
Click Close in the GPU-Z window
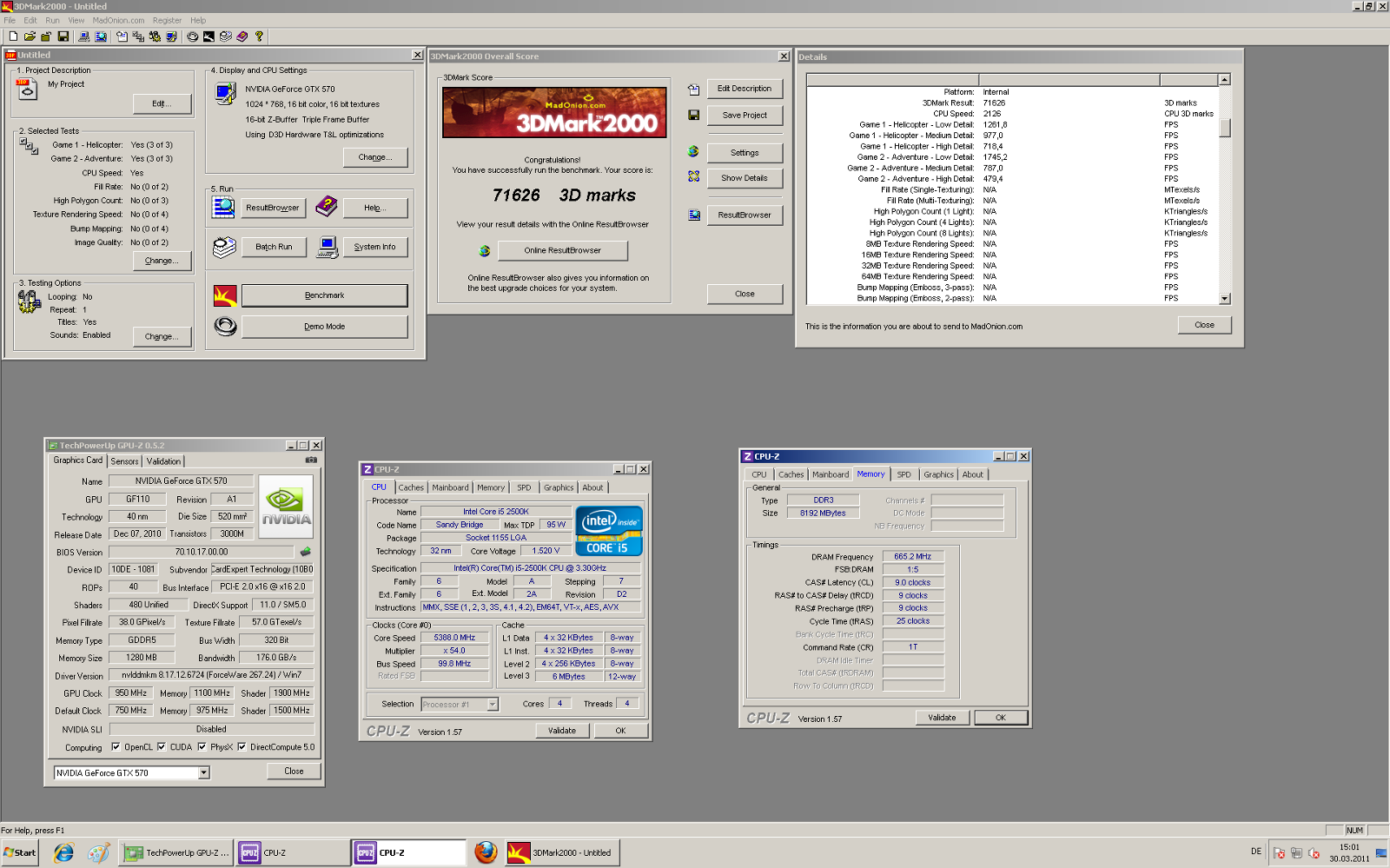[x=294, y=771]
